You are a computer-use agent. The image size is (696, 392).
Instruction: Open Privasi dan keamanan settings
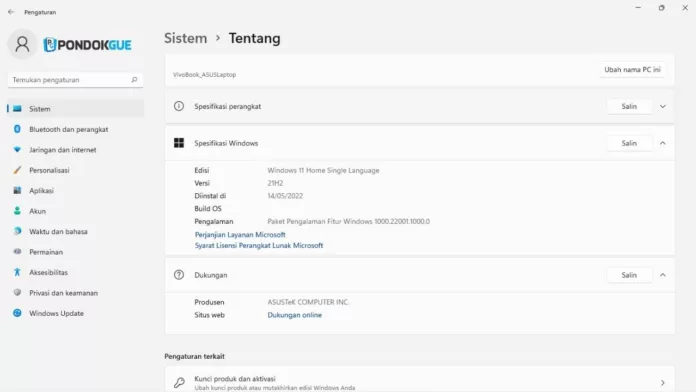pos(75,293)
